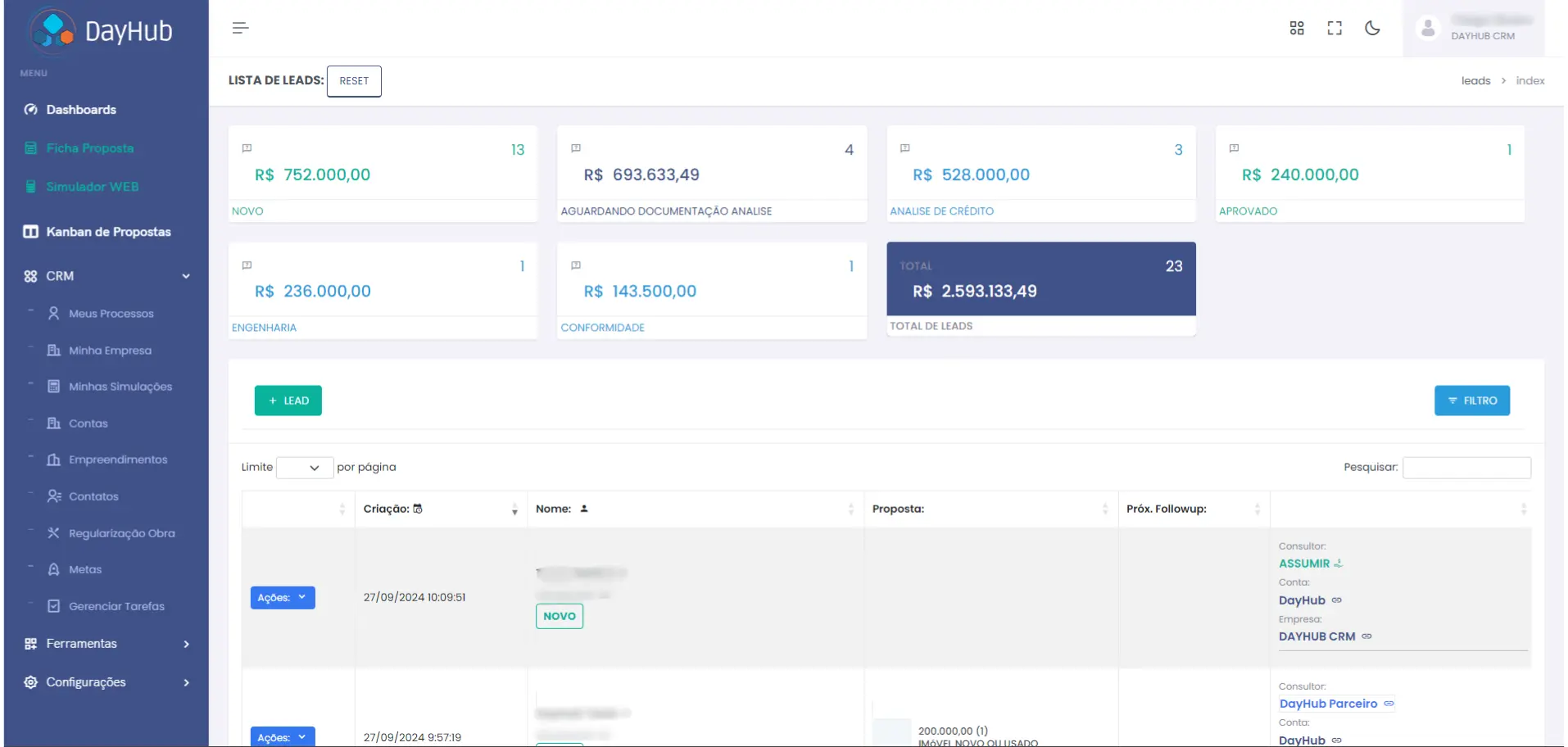Screen dimensions: 1568x747
Task: Open Ações dropdown for 9:57:19 lead
Action: coord(283,737)
